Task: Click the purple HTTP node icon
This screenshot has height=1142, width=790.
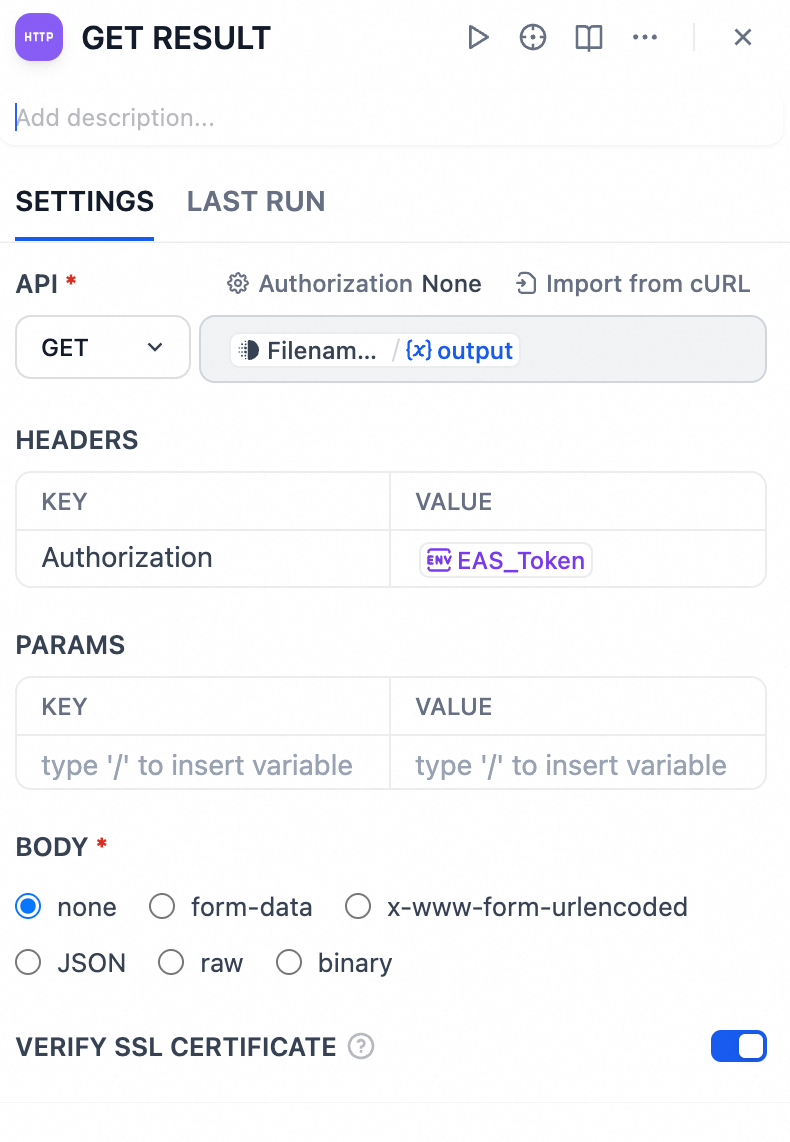Action: click(39, 38)
